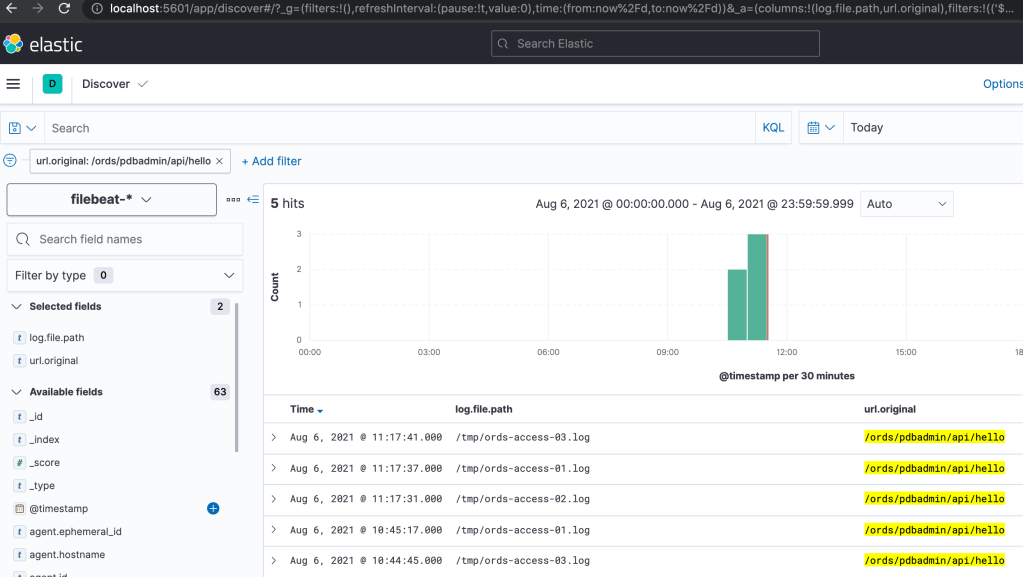This screenshot has width=1023, height=577.
Task: Open index pattern three-dots options
Action: click(233, 199)
